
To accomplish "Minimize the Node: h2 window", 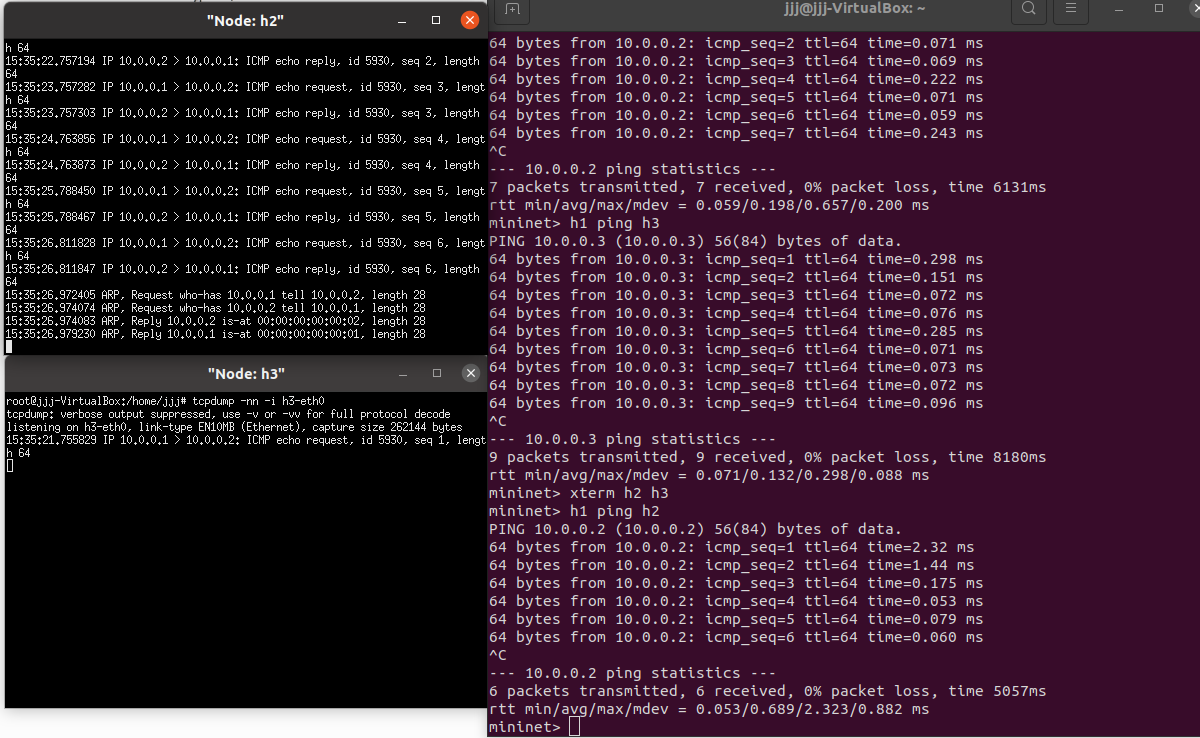I will coord(402,20).
